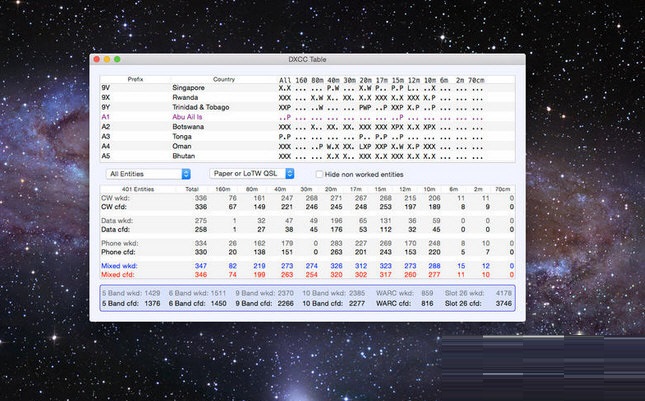Click the CW wkd row label
The width and height of the screenshot is (645, 401).
click(115, 198)
